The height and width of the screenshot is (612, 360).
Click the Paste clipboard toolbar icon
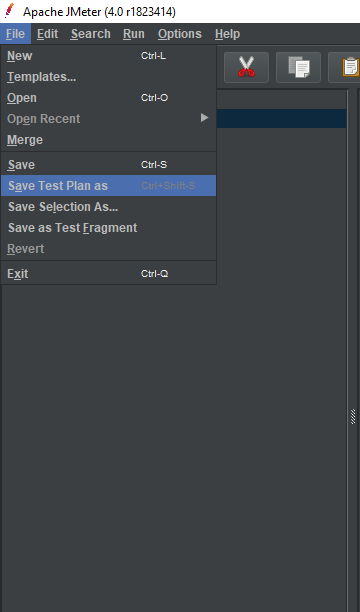(346, 67)
